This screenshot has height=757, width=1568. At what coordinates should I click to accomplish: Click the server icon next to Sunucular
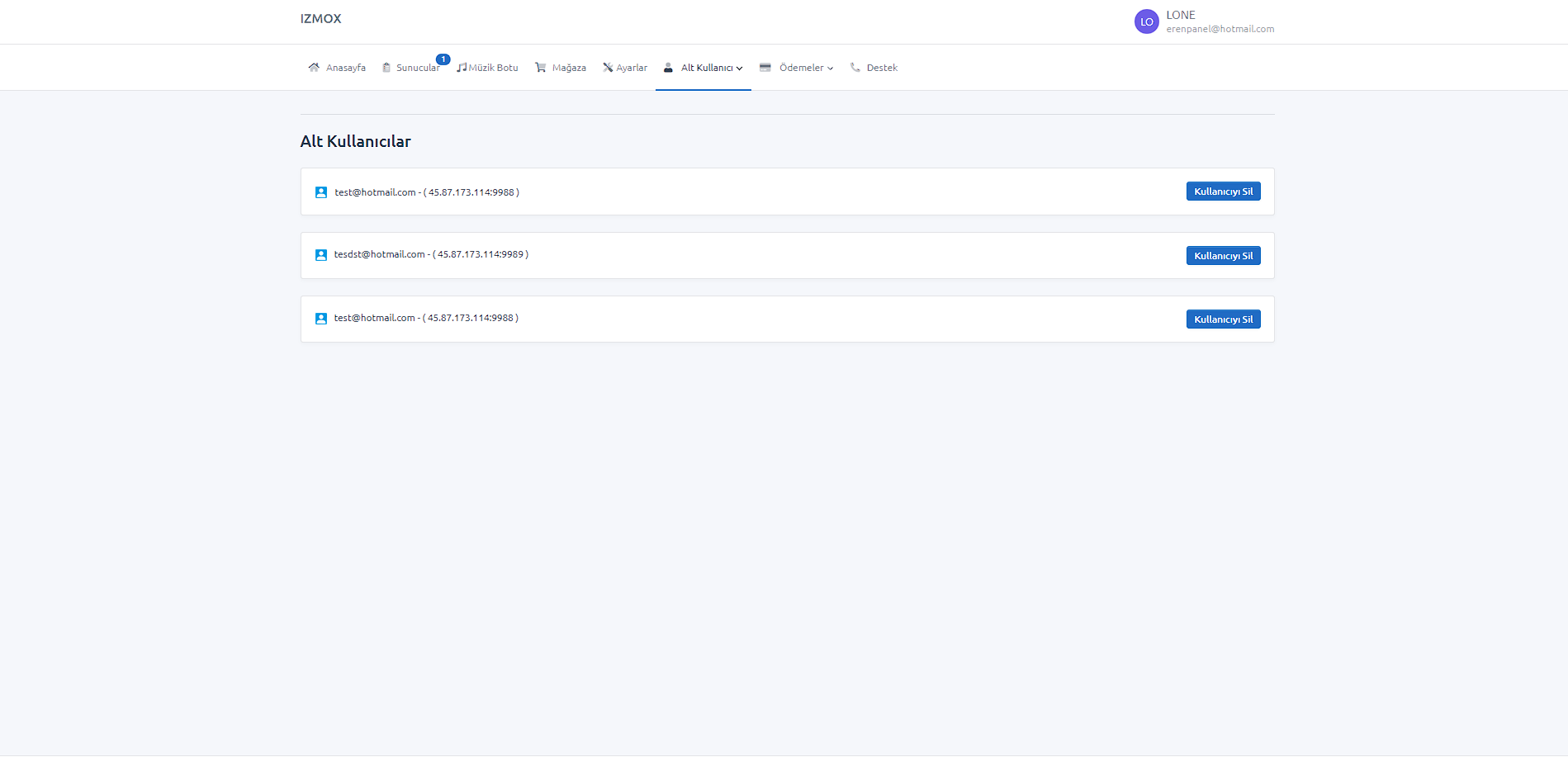(386, 68)
